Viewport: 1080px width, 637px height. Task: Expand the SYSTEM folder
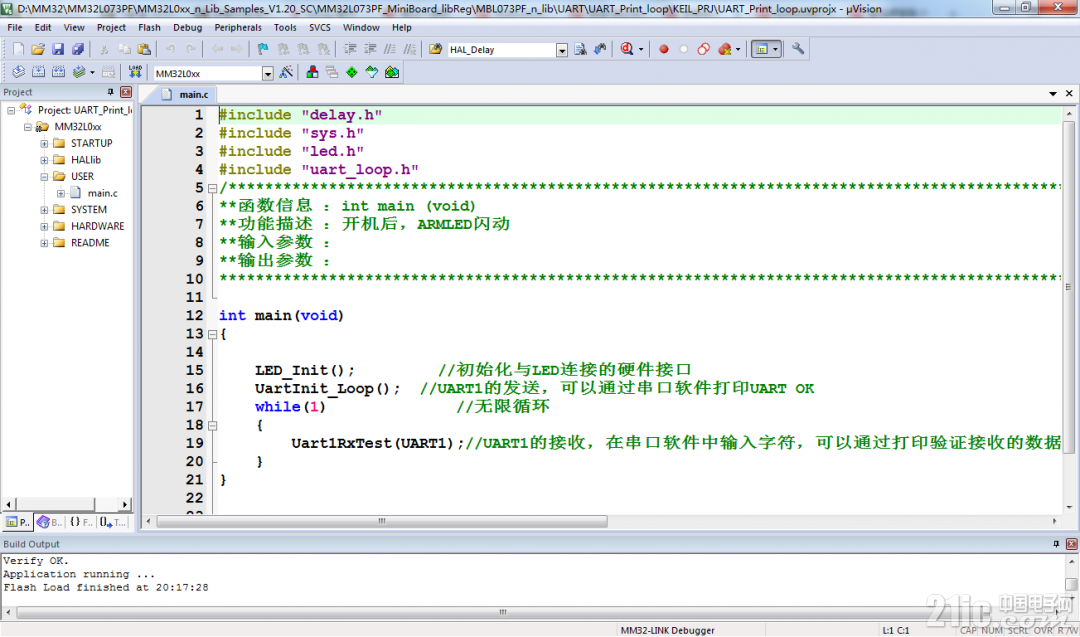pyautogui.click(x=44, y=209)
